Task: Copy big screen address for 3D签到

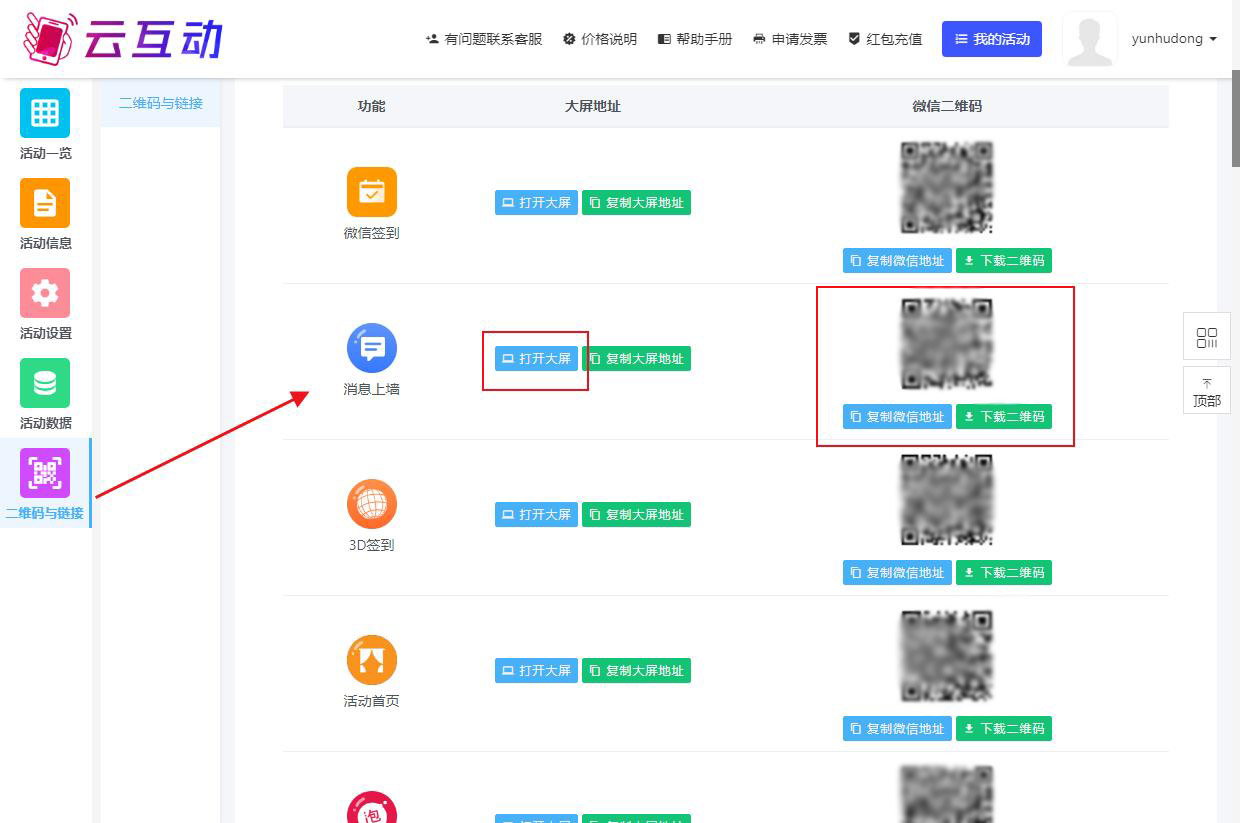Action: tap(636, 515)
